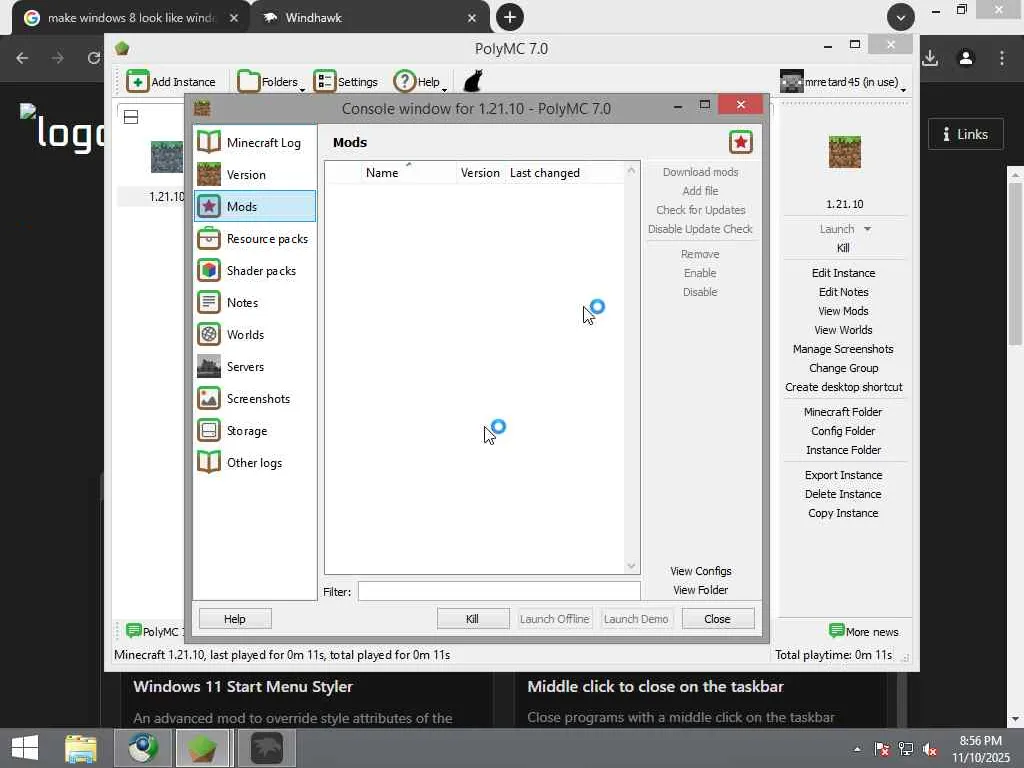The image size is (1024, 768).
Task: Click the PolyMC Settings toolbar icon
Action: pos(325,82)
